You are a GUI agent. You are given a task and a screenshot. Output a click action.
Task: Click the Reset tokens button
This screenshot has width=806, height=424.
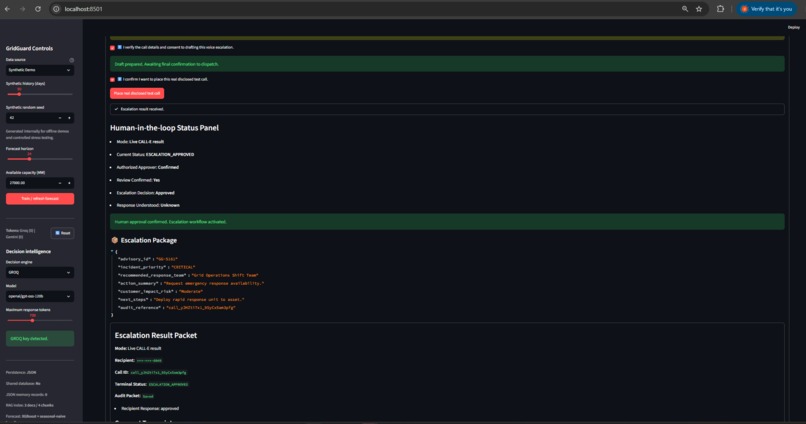62,233
